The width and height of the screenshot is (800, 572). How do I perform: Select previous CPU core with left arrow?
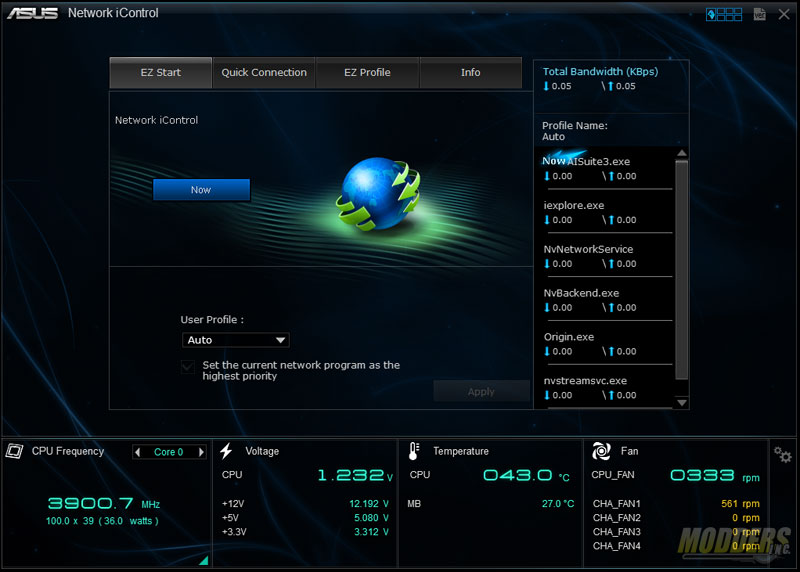(x=137, y=452)
